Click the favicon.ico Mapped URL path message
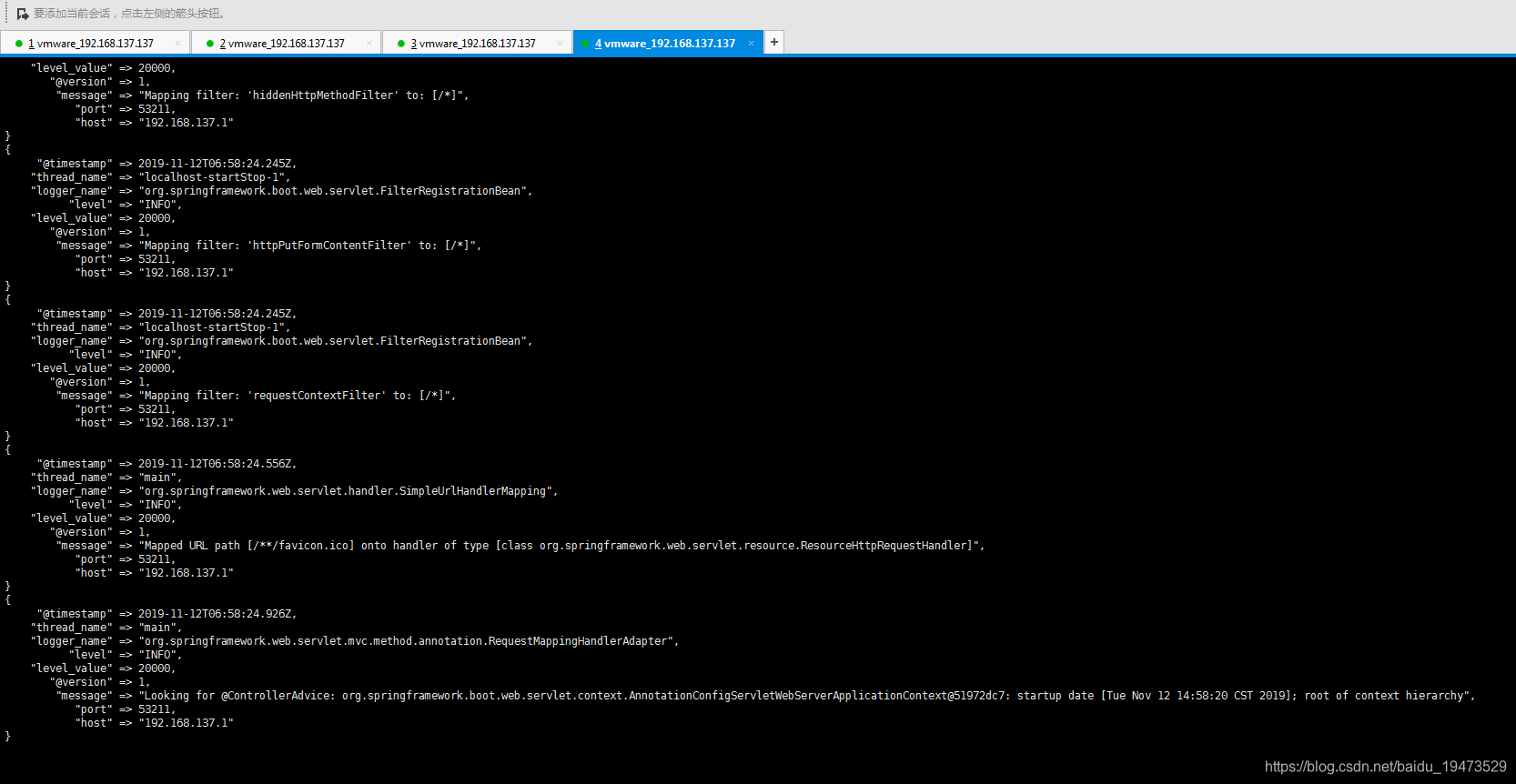The image size is (1516, 784). pos(520,546)
